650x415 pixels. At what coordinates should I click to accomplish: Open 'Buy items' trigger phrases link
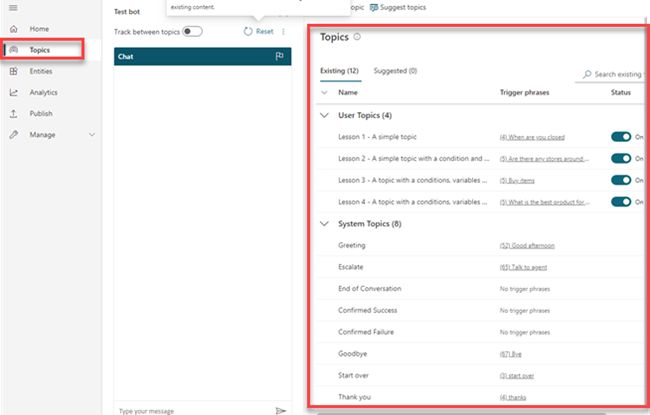tap(517, 180)
